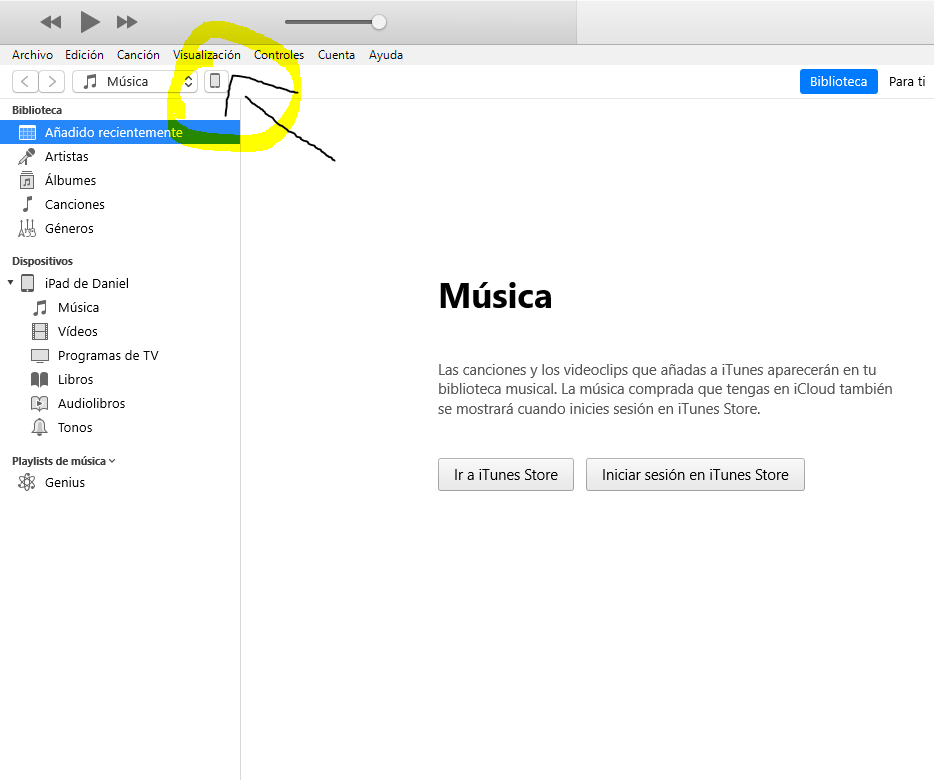Start playback with the Play button
This screenshot has height=780, width=934.
click(x=90, y=22)
